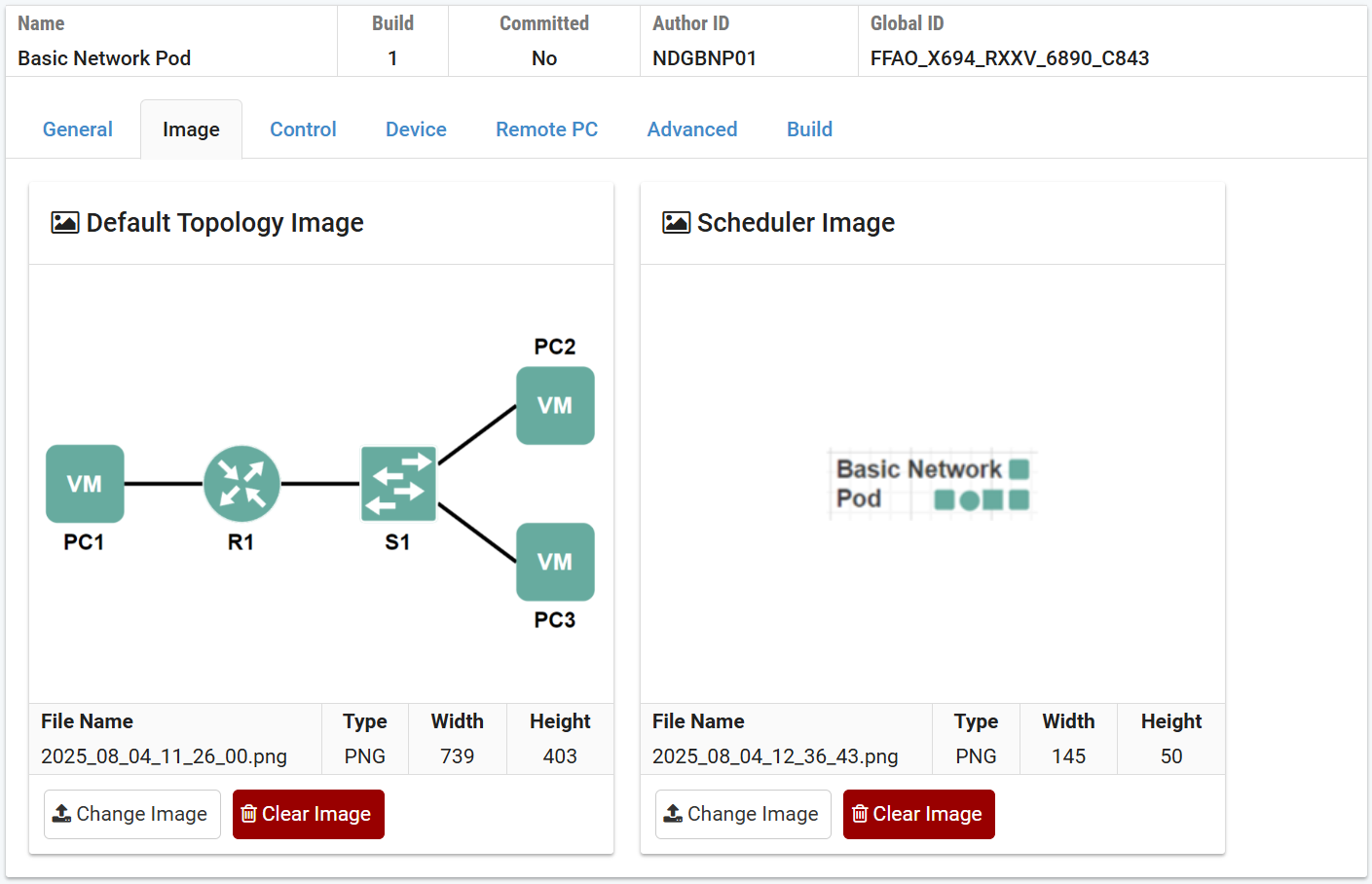
Task: Clear the default topology image
Action: coord(308,814)
